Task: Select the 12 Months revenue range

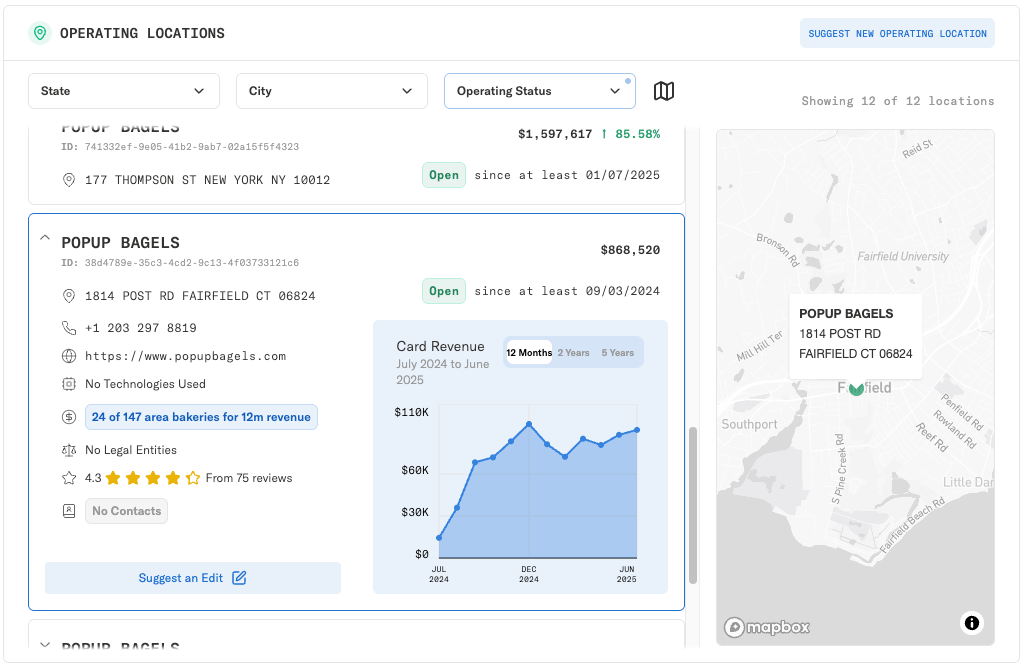Action: [529, 353]
